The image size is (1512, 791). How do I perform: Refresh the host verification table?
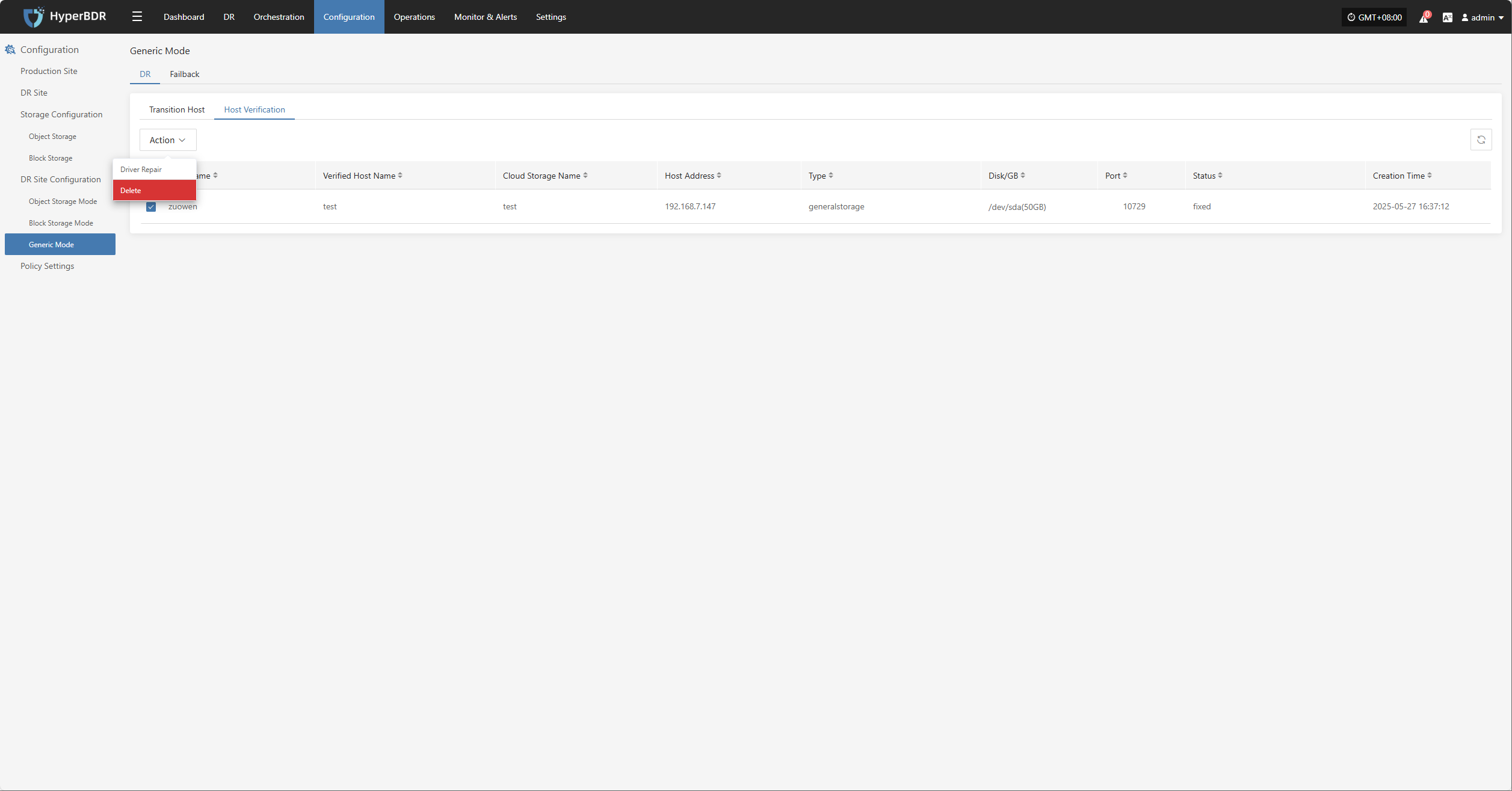(1481, 140)
